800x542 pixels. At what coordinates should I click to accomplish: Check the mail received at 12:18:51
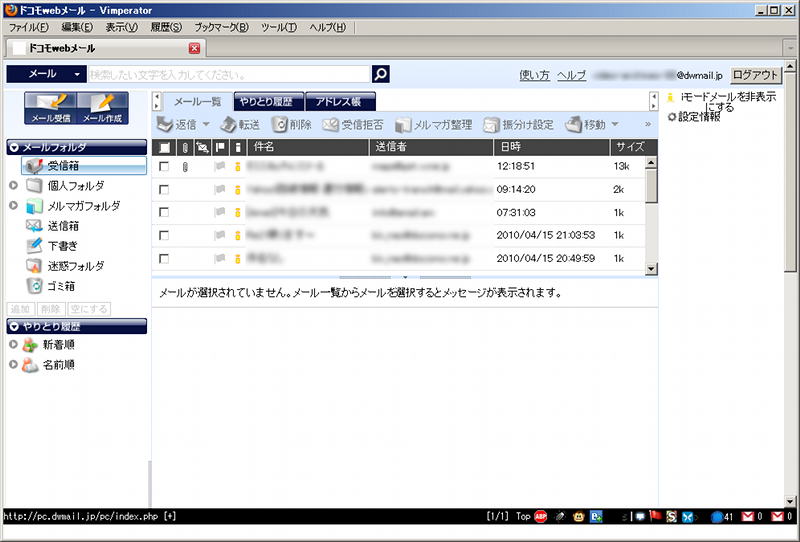[164, 166]
